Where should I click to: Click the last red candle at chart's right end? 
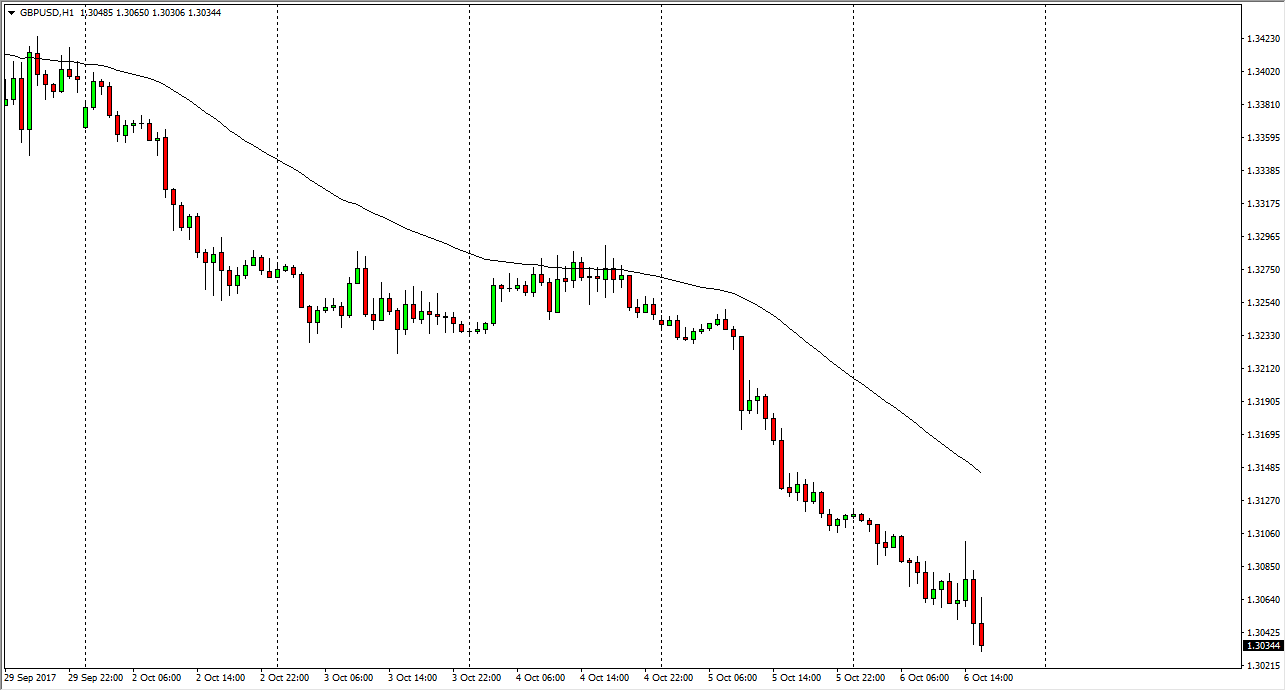click(982, 634)
